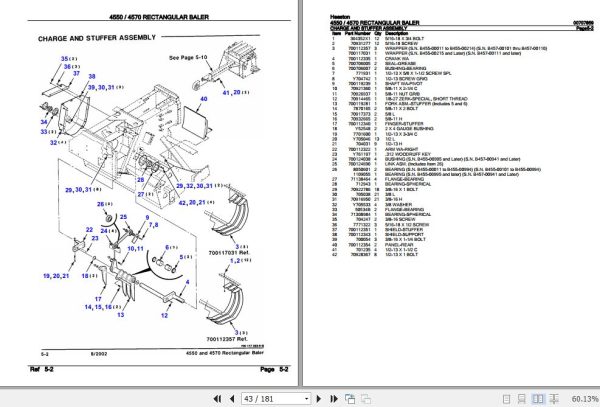Image resolution: width=600 pixels, height=407 pixels.
Task: Open the page number dropdown arrow
Action: coord(306,399)
